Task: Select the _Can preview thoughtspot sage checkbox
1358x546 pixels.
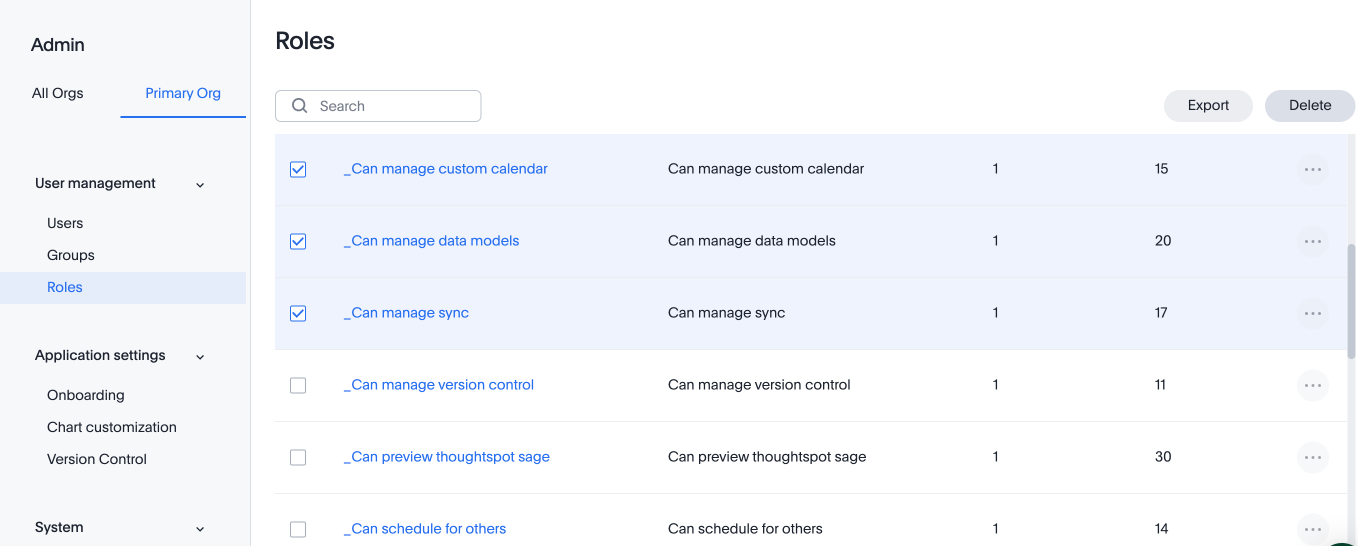Action: (x=298, y=458)
